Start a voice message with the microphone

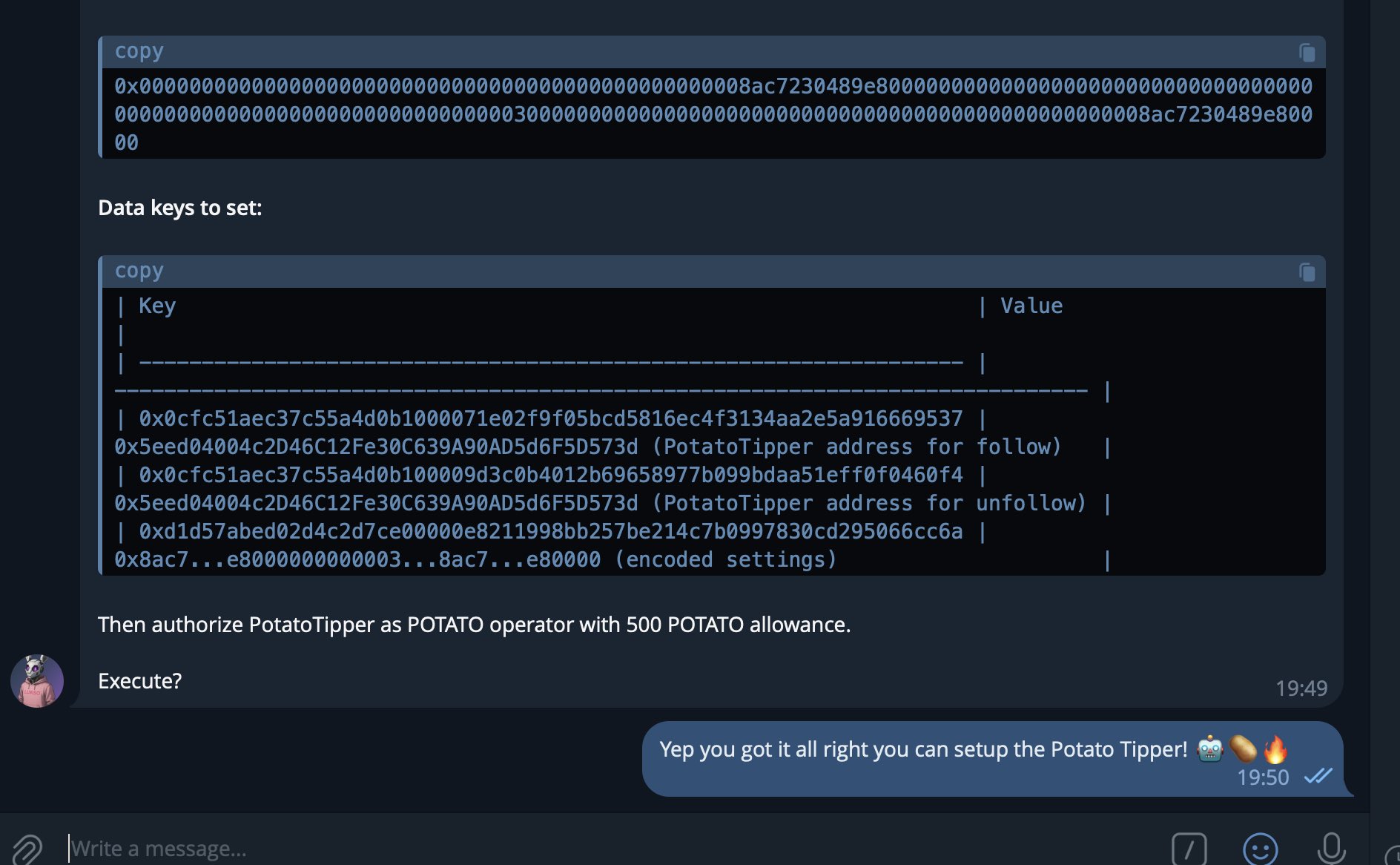(1331, 849)
